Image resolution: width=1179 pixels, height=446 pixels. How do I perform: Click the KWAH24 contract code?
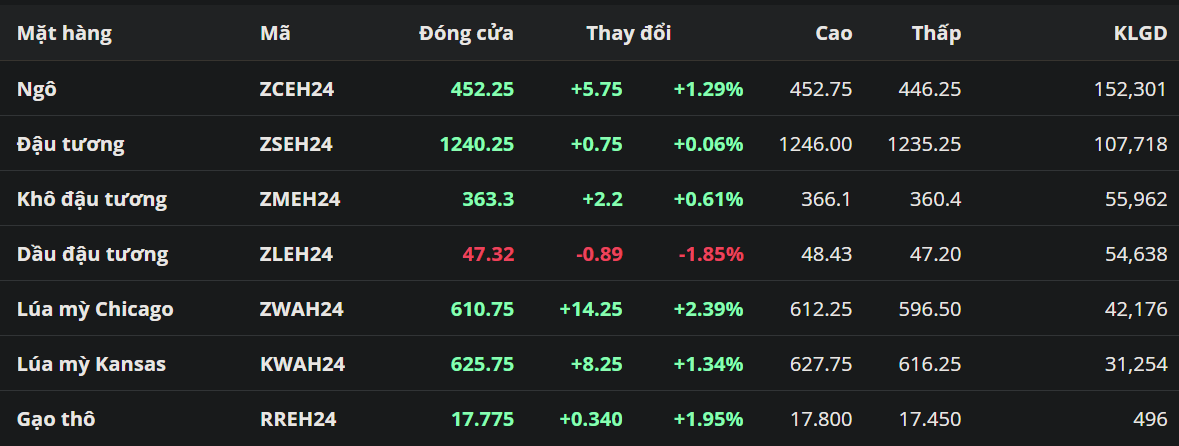coord(302,364)
